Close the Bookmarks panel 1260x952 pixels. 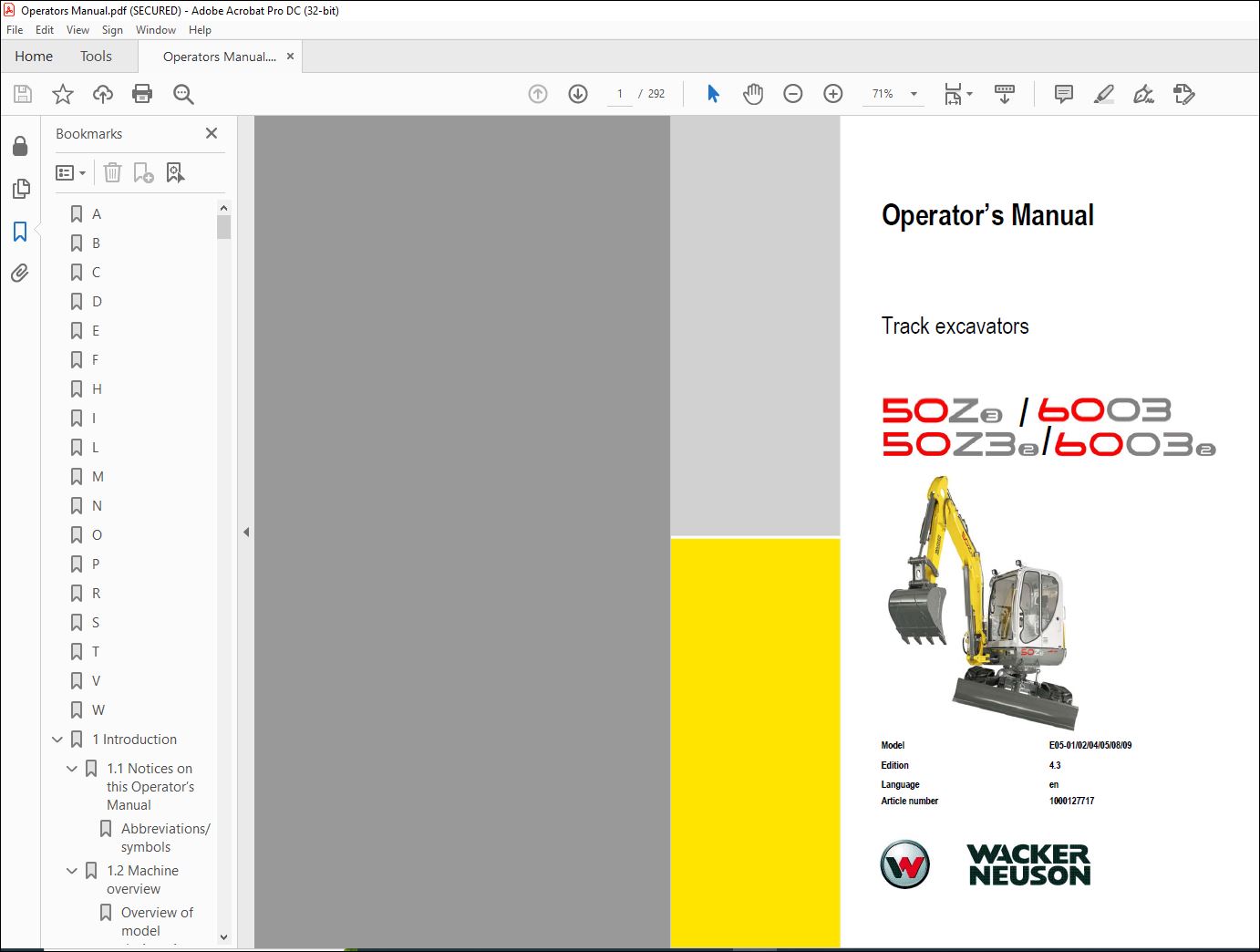(212, 133)
